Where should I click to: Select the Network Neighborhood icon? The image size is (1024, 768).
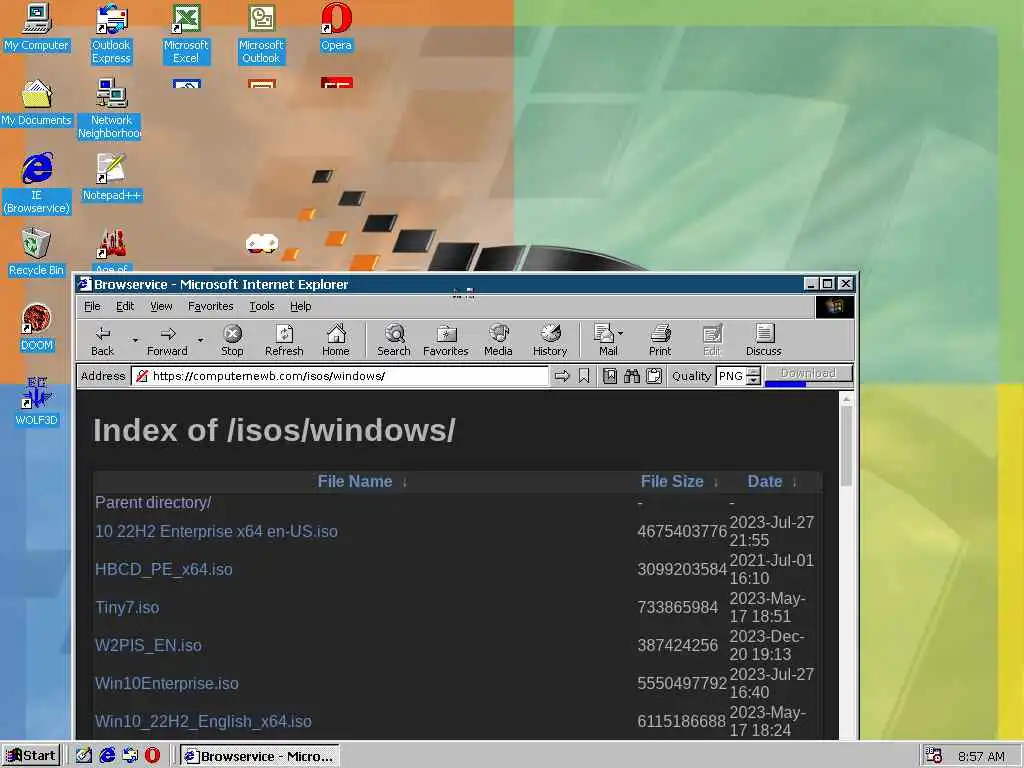(x=110, y=108)
